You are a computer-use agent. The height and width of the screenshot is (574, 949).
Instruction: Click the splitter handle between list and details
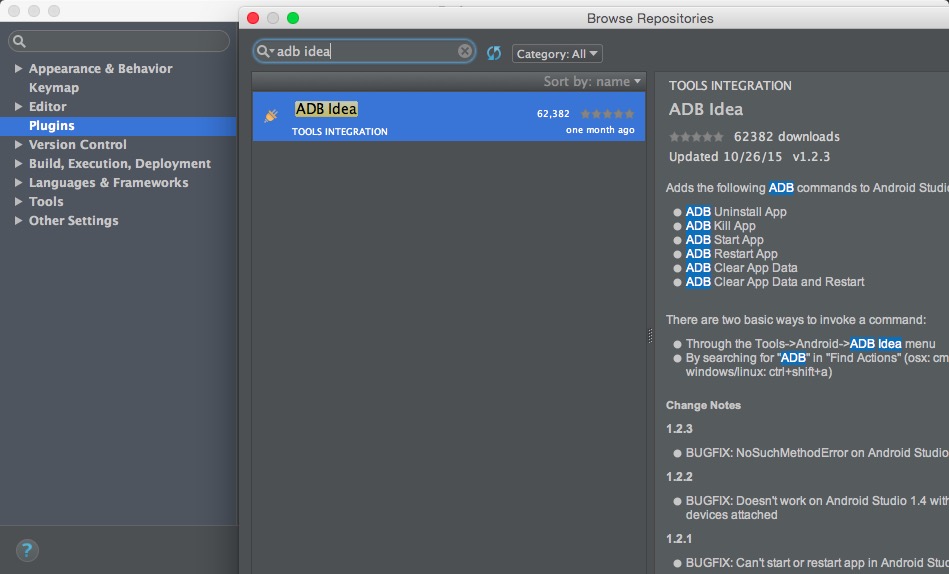[650, 336]
